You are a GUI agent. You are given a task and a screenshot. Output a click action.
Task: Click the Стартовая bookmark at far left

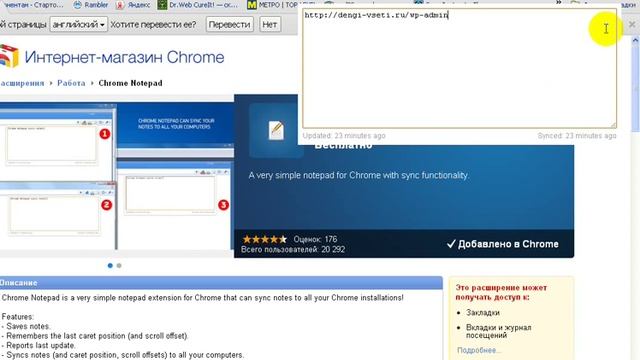pos(32,5)
